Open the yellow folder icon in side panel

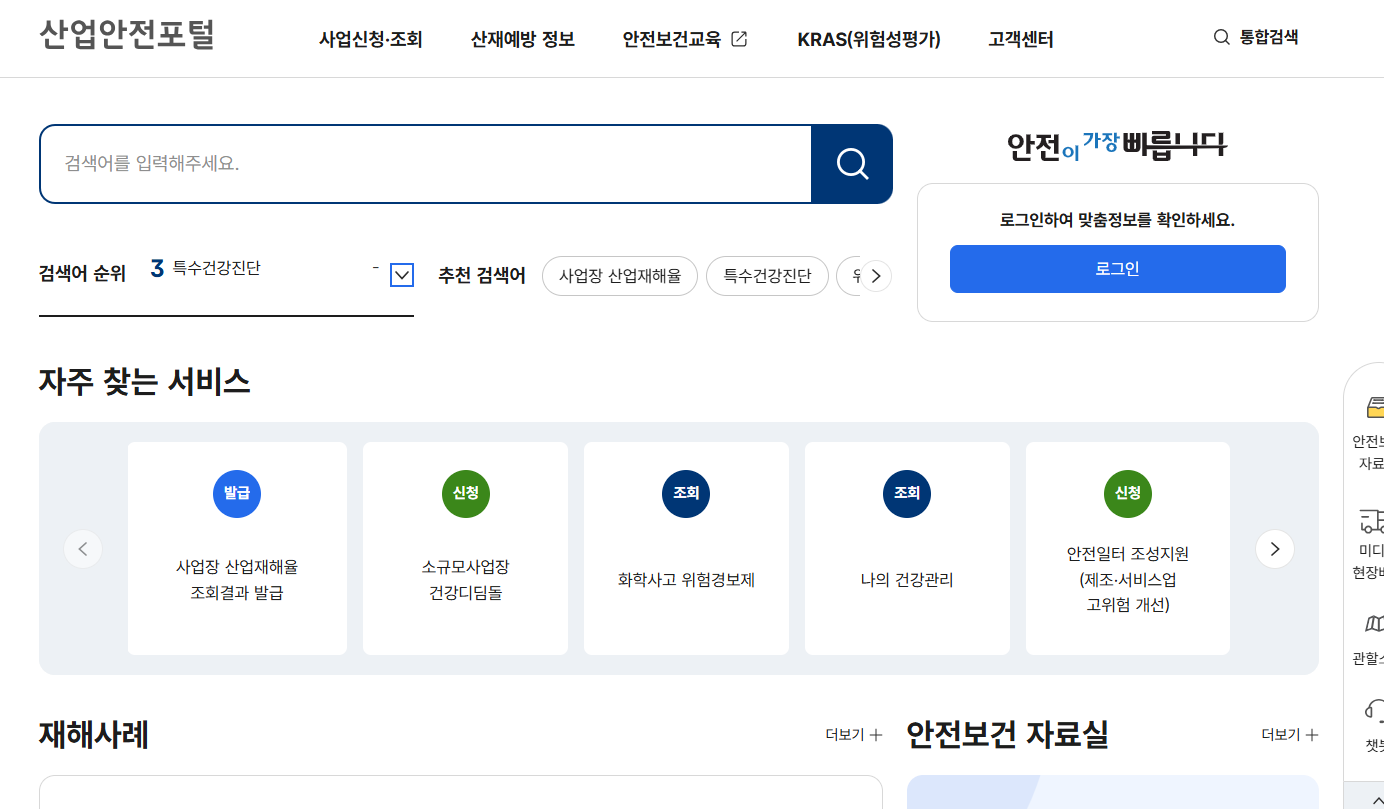pyautogui.click(x=1375, y=406)
